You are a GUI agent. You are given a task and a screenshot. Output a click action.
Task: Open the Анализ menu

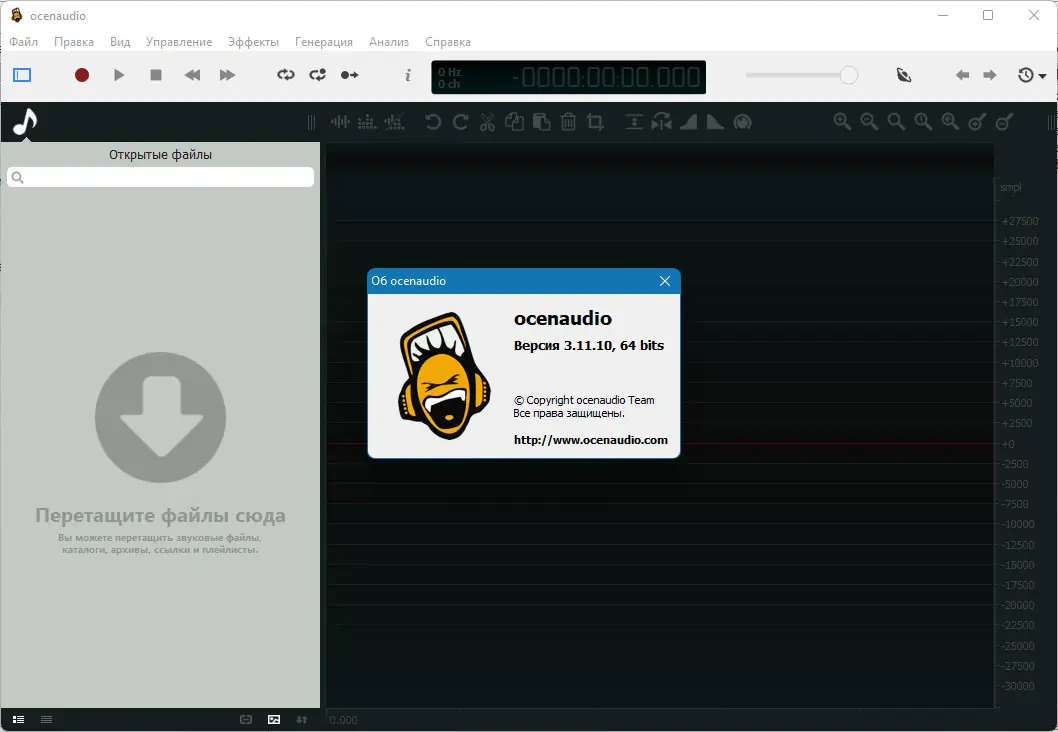click(x=389, y=42)
